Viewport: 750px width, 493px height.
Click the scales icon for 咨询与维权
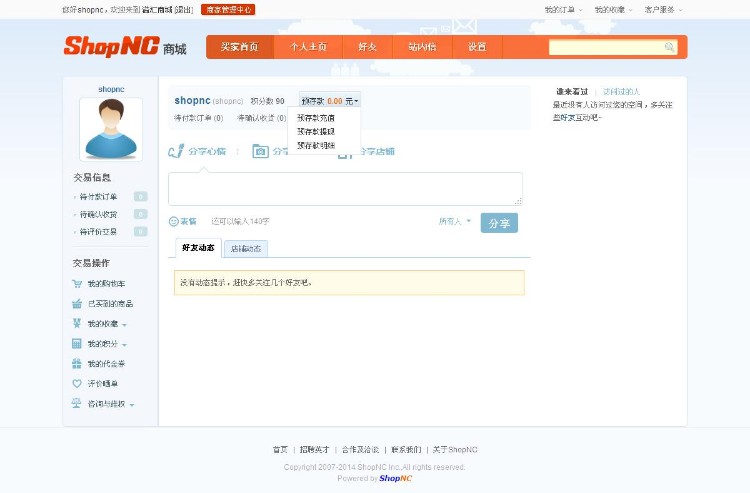tap(77, 404)
